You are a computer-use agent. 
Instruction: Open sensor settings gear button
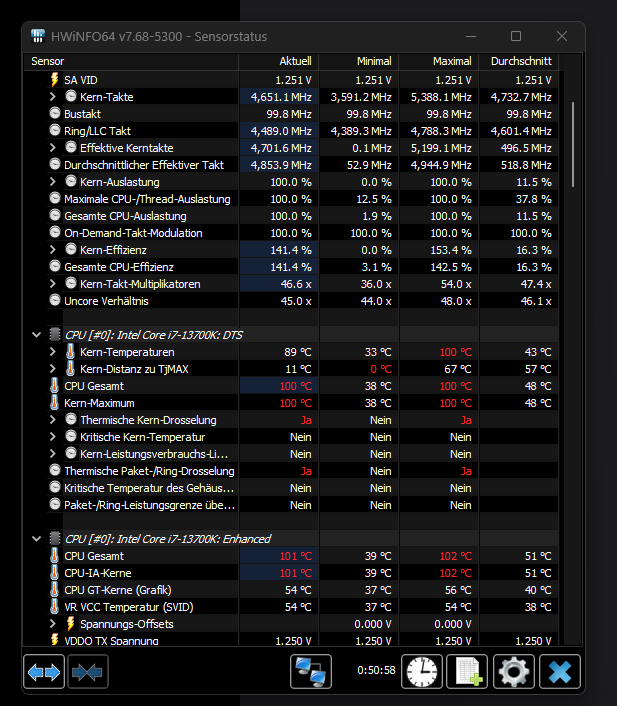point(514,672)
